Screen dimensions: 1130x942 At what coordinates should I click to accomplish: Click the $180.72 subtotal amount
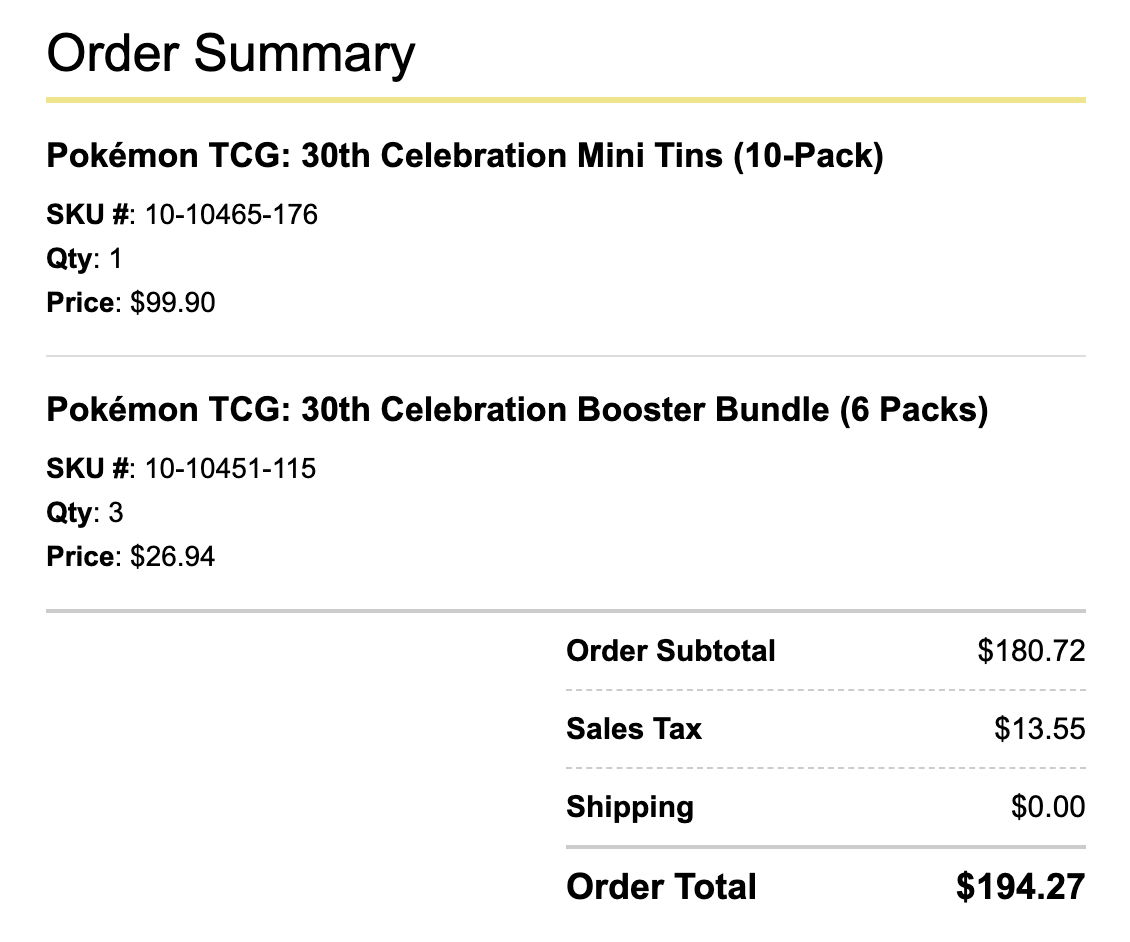(1031, 651)
